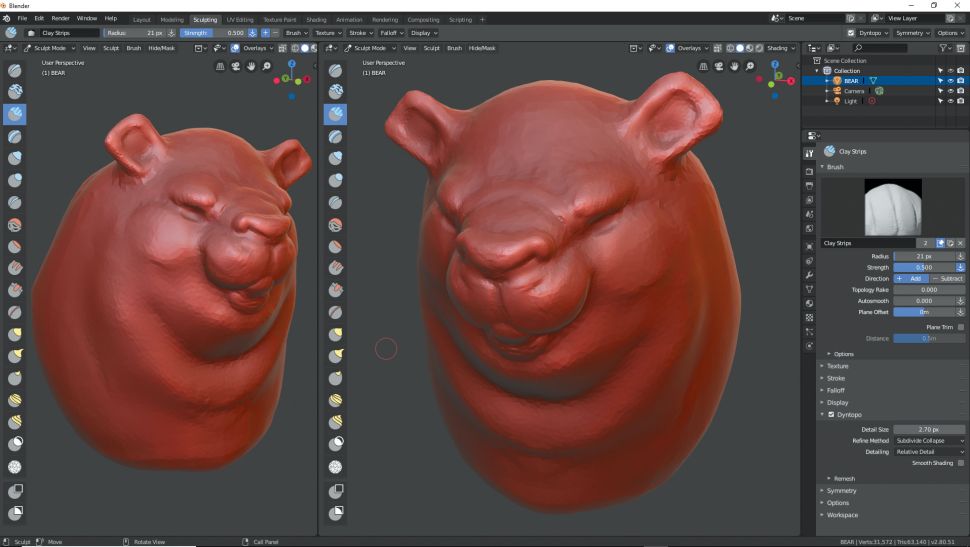Viewport: 970px width, 547px height.
Task: Click the camera view icon in left viewport
Action: [236, 67]
